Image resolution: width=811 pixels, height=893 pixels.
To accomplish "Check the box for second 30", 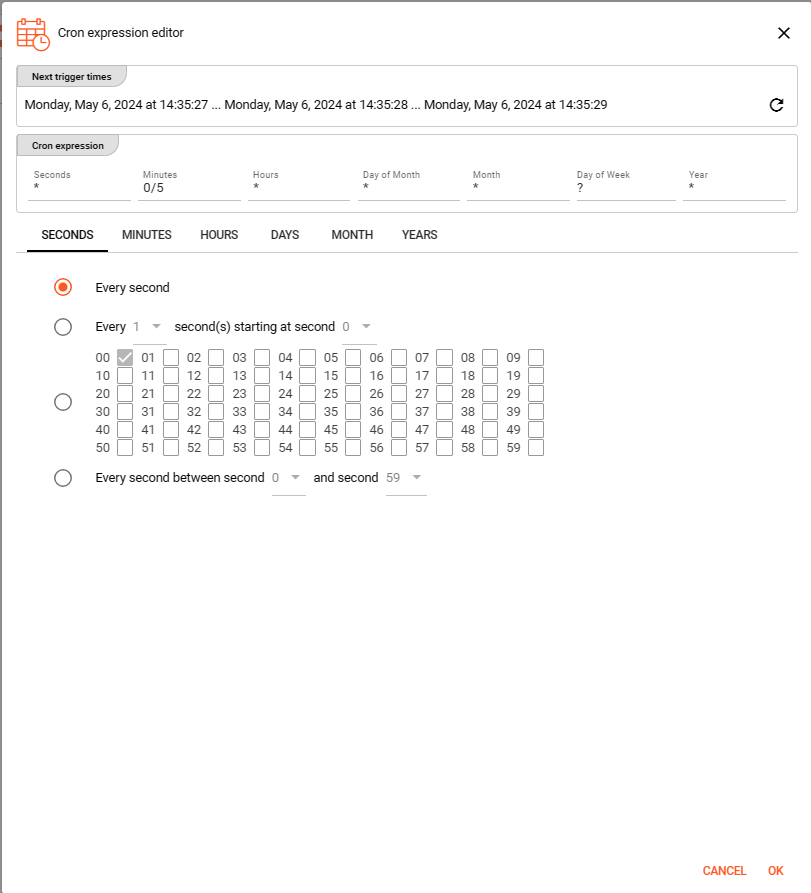I will pos(125,412).
